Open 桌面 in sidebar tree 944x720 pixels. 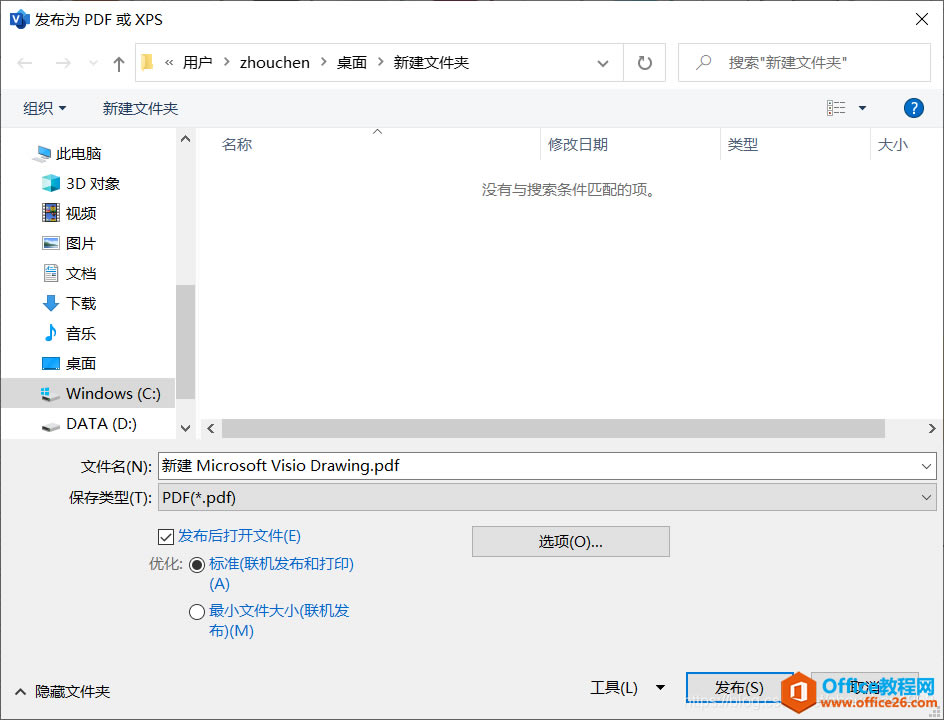69,364
